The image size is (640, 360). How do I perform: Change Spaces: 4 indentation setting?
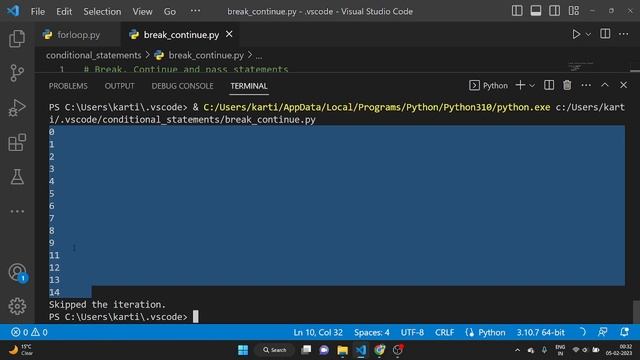371,332
